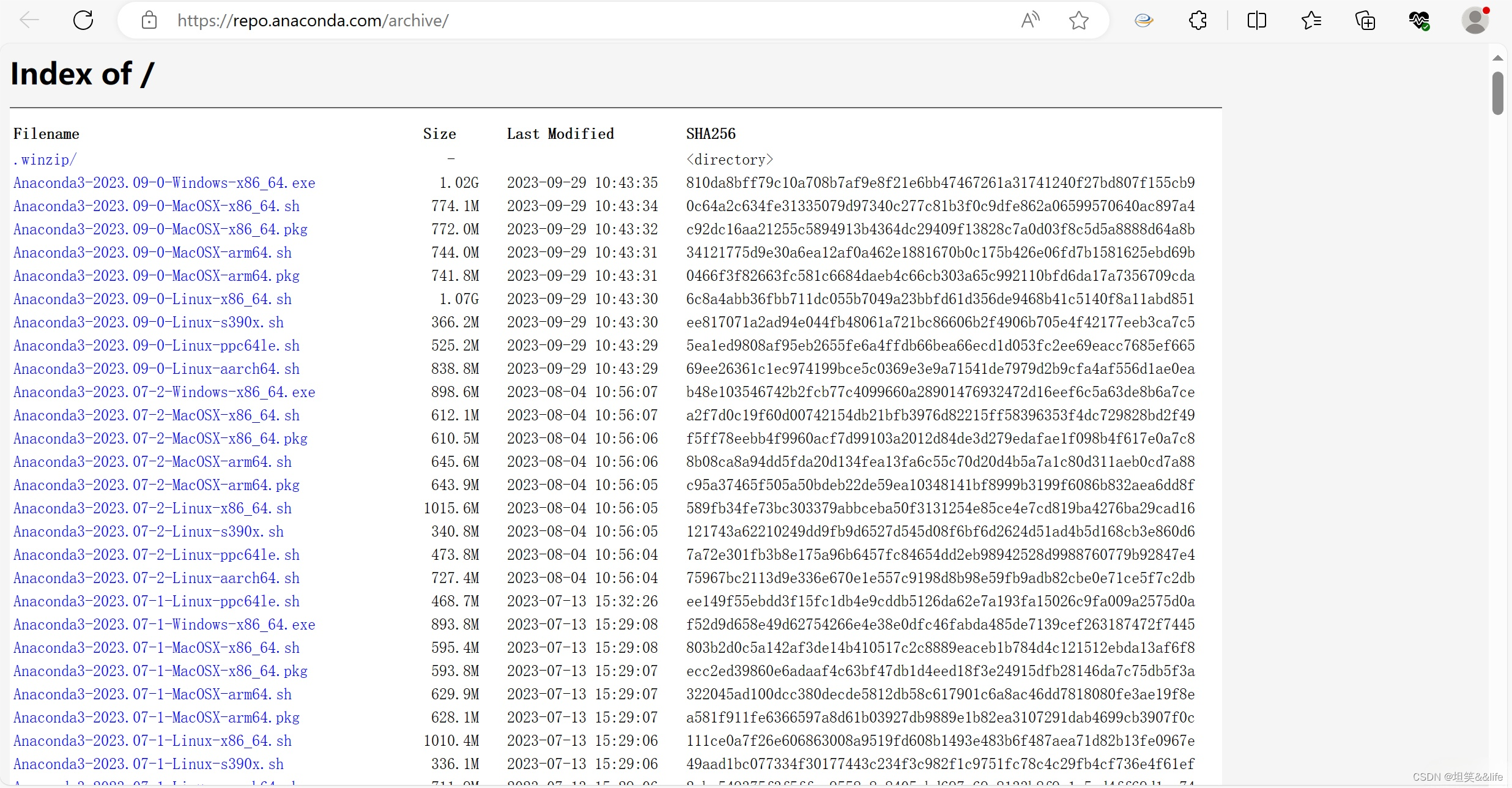Download Anaconda3-2023.07-1-MacOSX-arm64.pkg

pyautogui.click(x=156, y=718)
